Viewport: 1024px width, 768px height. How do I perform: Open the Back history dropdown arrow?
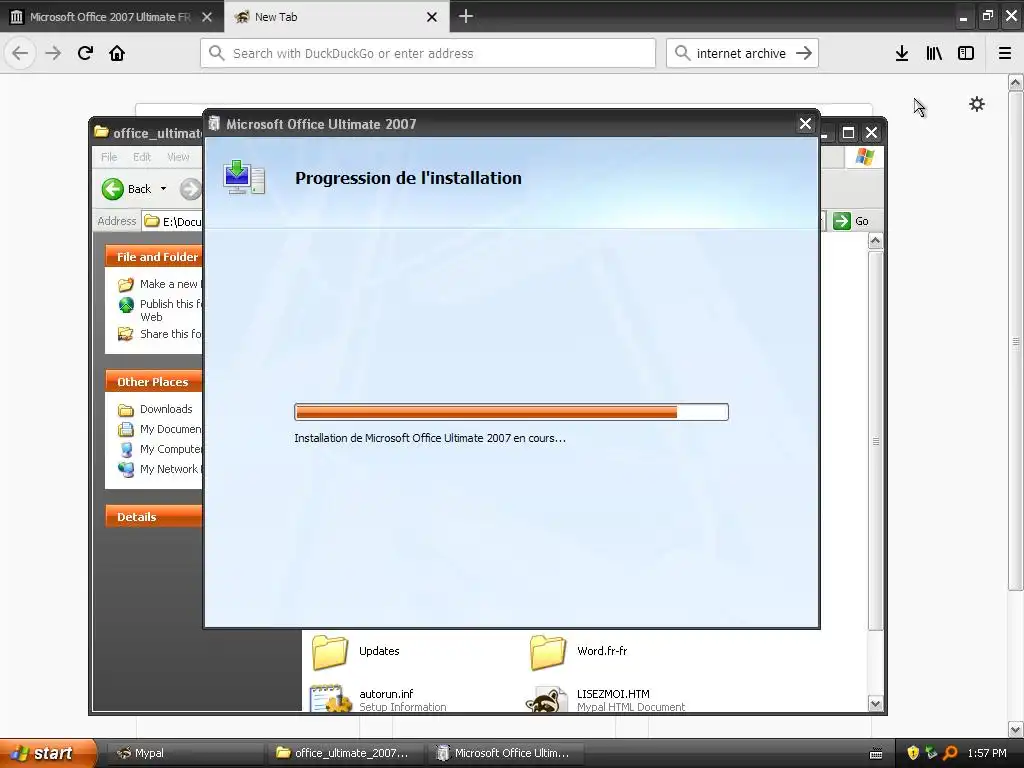163,189
